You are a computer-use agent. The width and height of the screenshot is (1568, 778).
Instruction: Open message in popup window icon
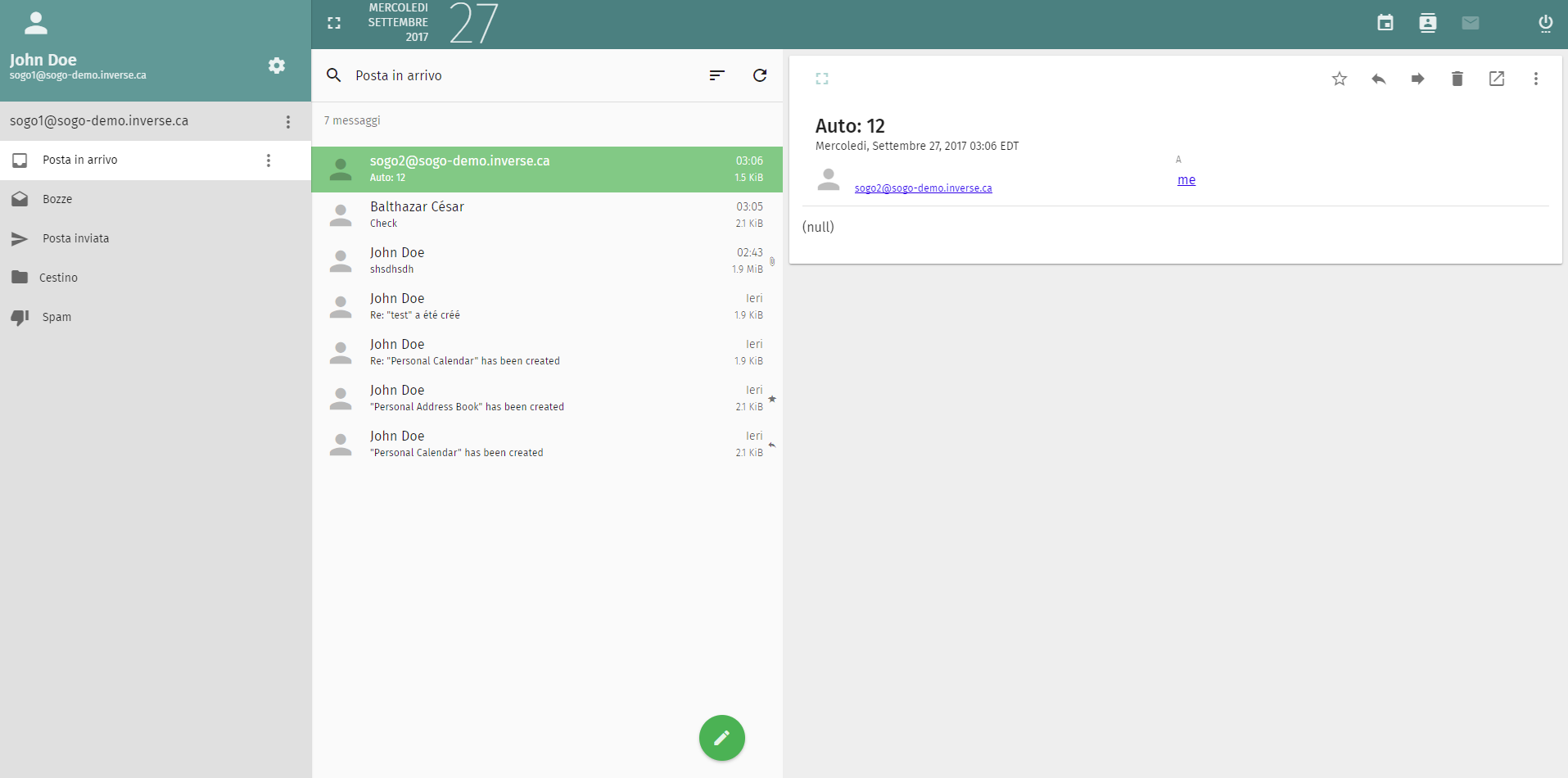pyautogui.click(x=1497, y=79)
